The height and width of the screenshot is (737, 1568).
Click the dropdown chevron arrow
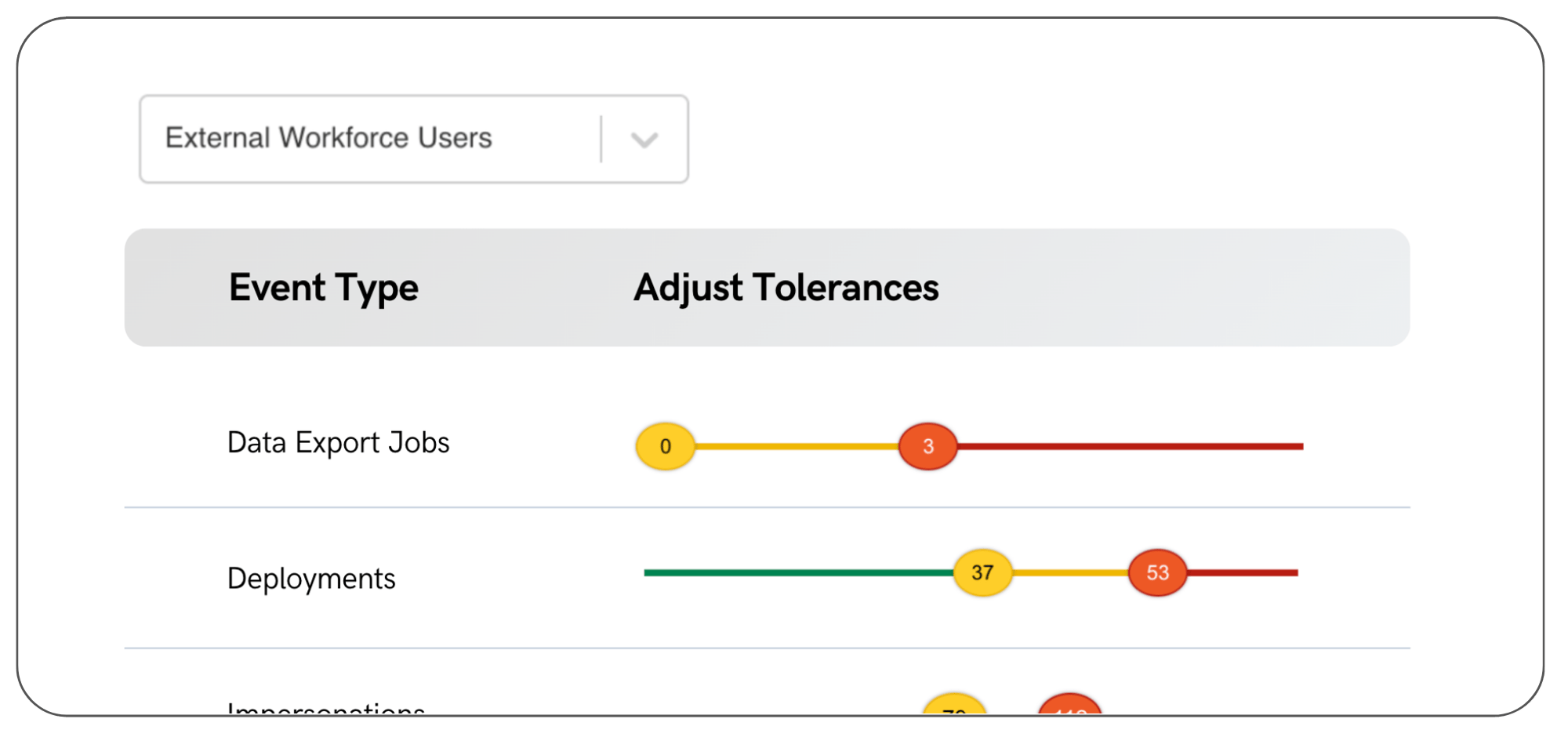click(644, 140)
